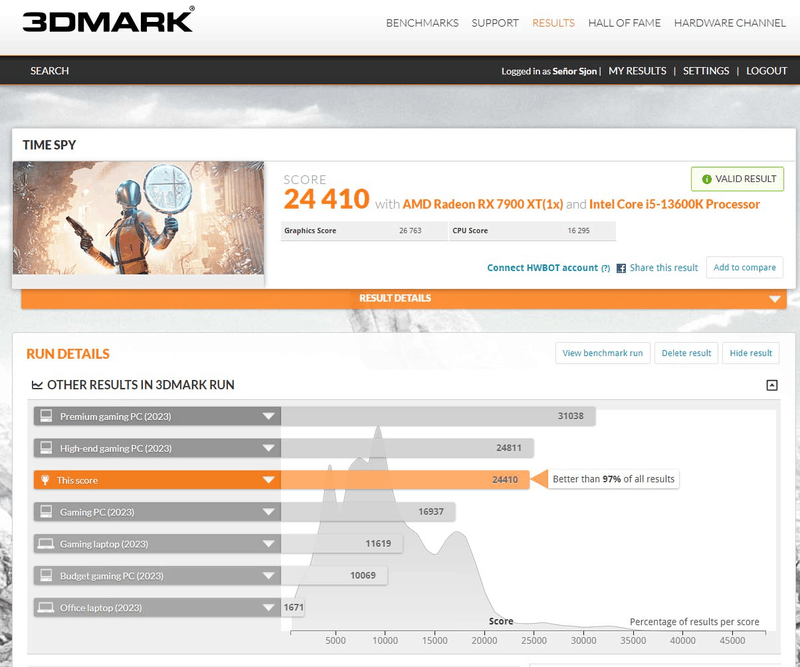Open My Results link
800x667 pixels.
pyautogui.click(x=637, y=71)
